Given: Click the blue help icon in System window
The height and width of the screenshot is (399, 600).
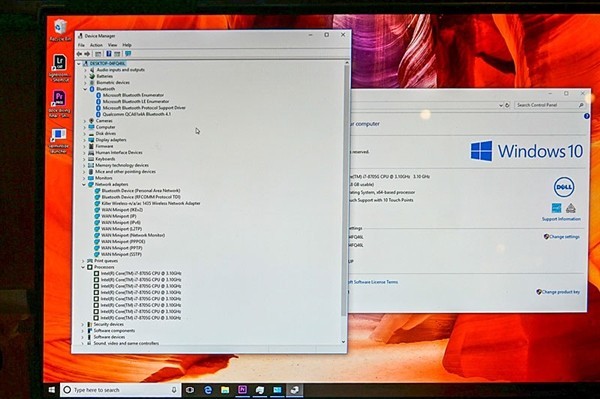Looking at the screenshot, I should 587,116.
